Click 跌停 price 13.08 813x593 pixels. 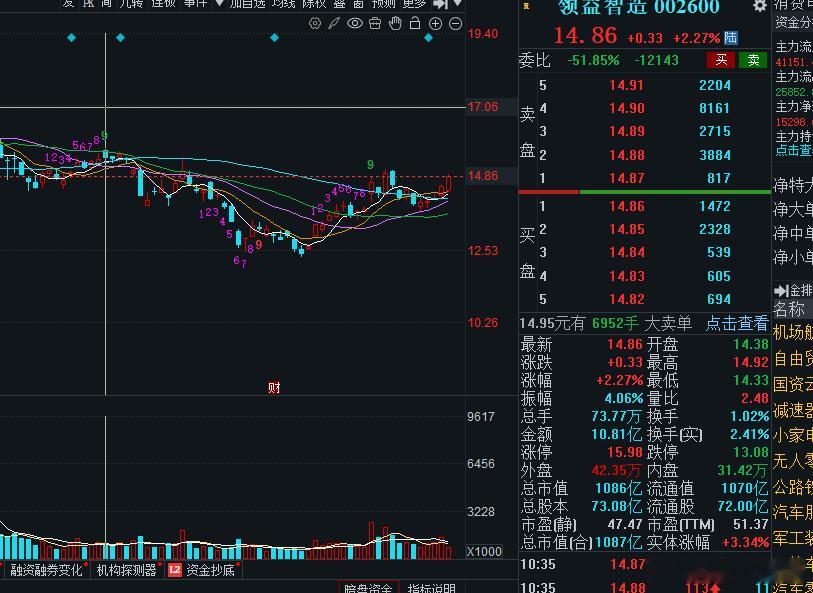coord(751,452)
